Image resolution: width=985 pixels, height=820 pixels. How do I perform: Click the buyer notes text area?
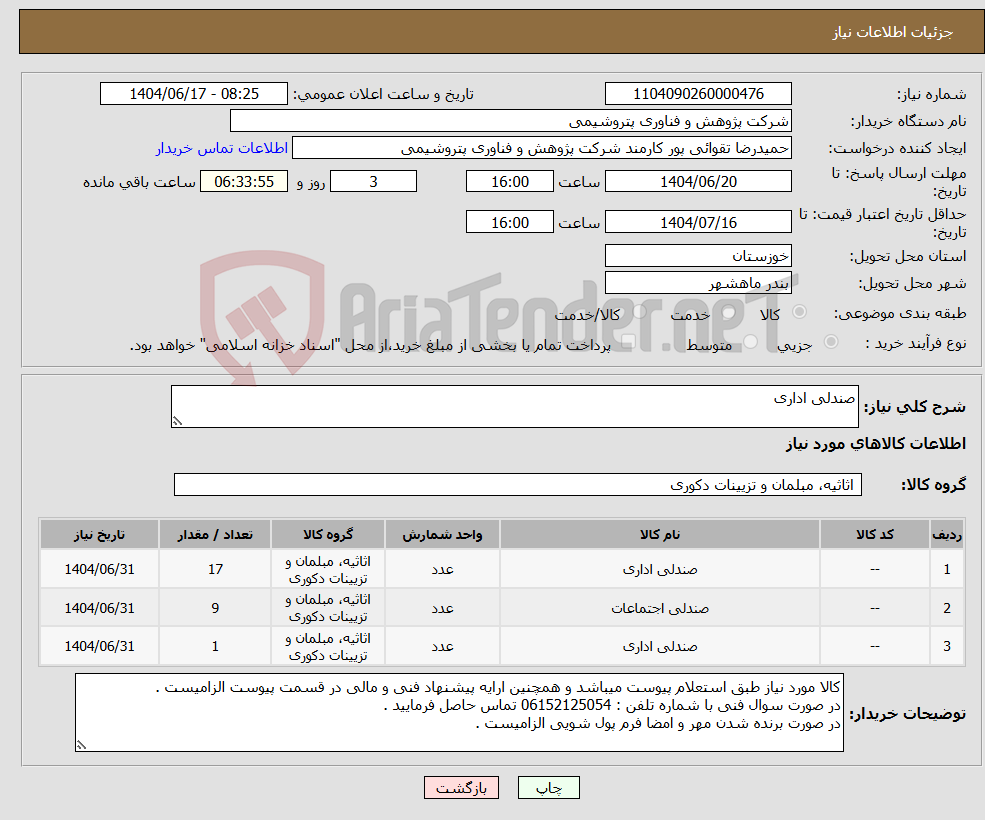(459, 713)
